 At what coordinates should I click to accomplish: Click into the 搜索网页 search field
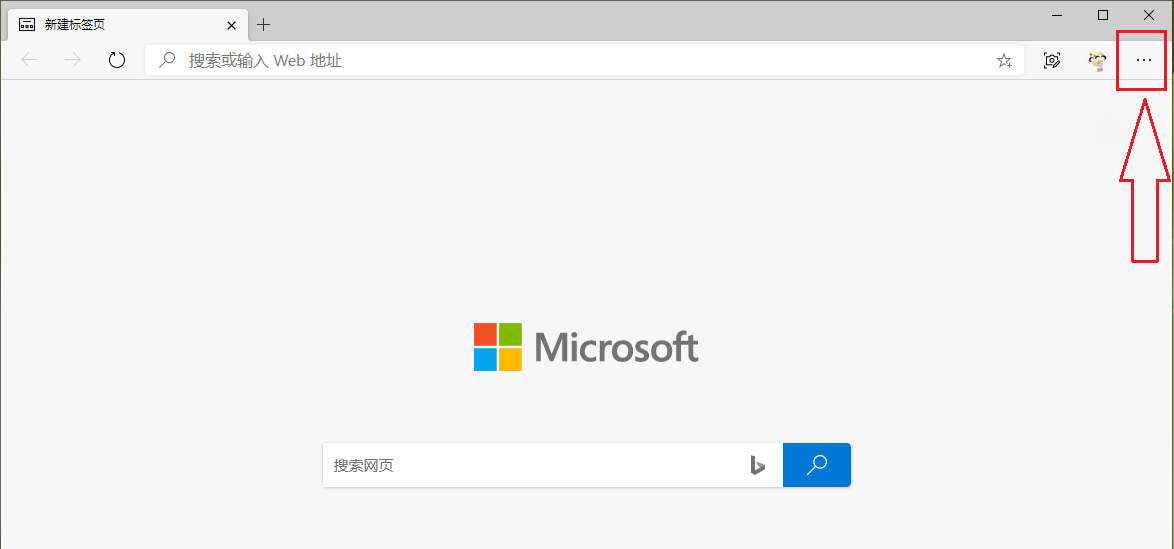pyautogui.click(x=530, y=465)
